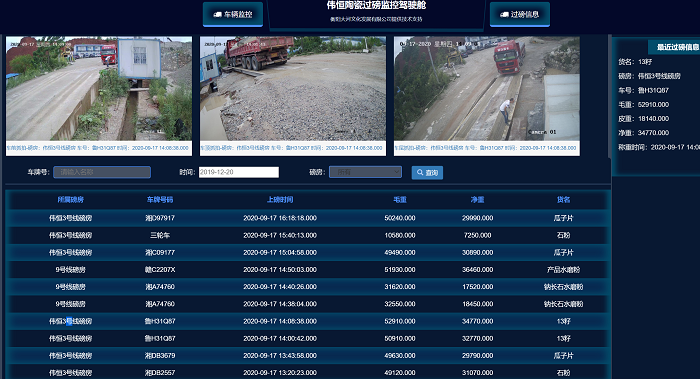
Task: Click the 上磅时间 column header
Action: (x=280, y=200)
